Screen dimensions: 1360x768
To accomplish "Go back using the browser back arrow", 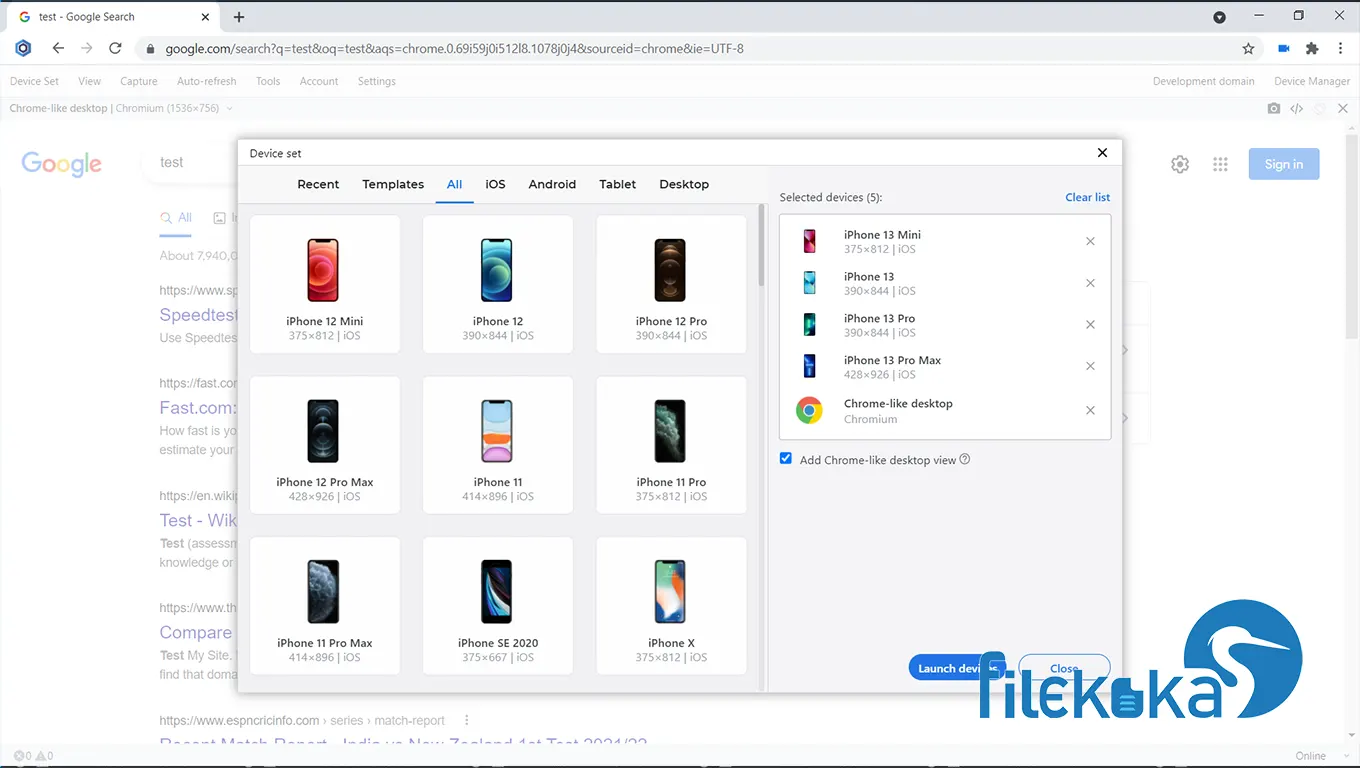I will 58,48.
